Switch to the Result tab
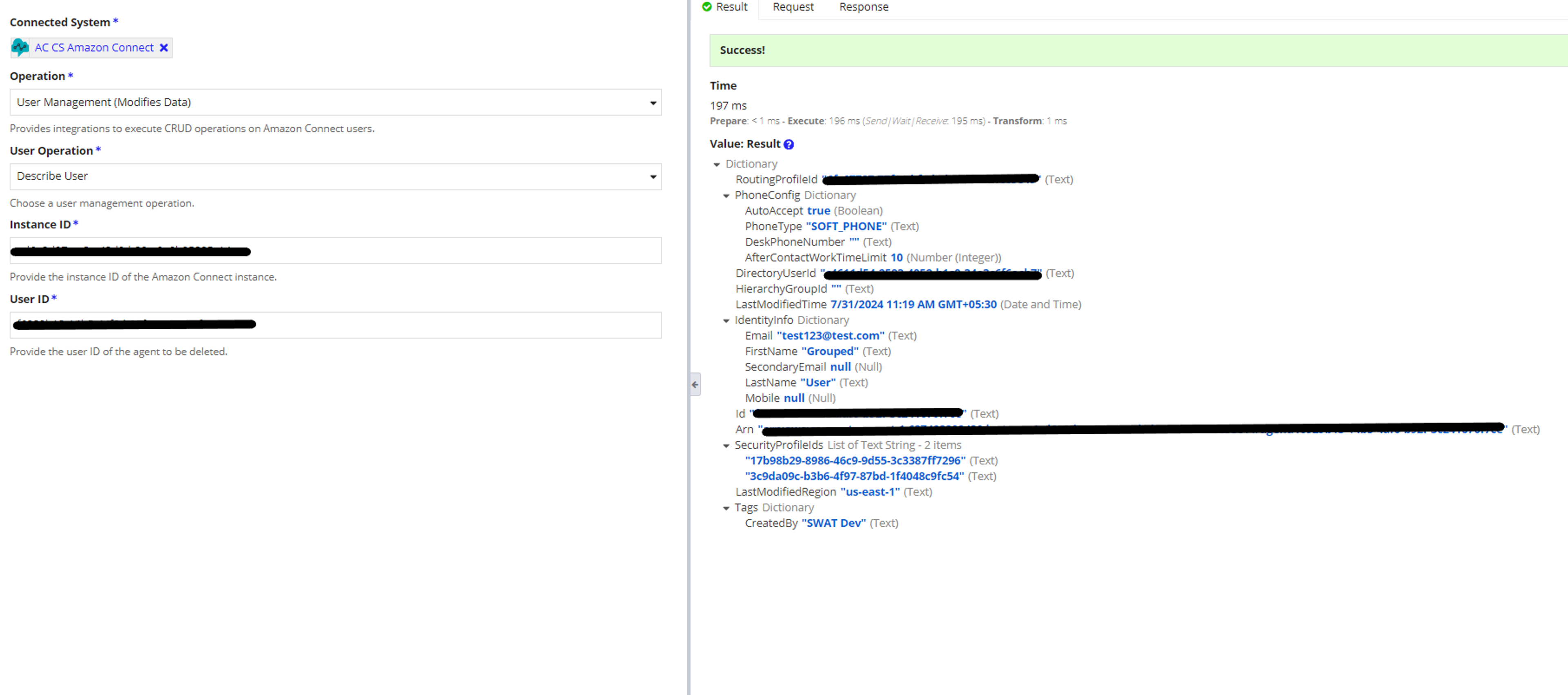This screenshot has width=1568, height=695. 724,7
